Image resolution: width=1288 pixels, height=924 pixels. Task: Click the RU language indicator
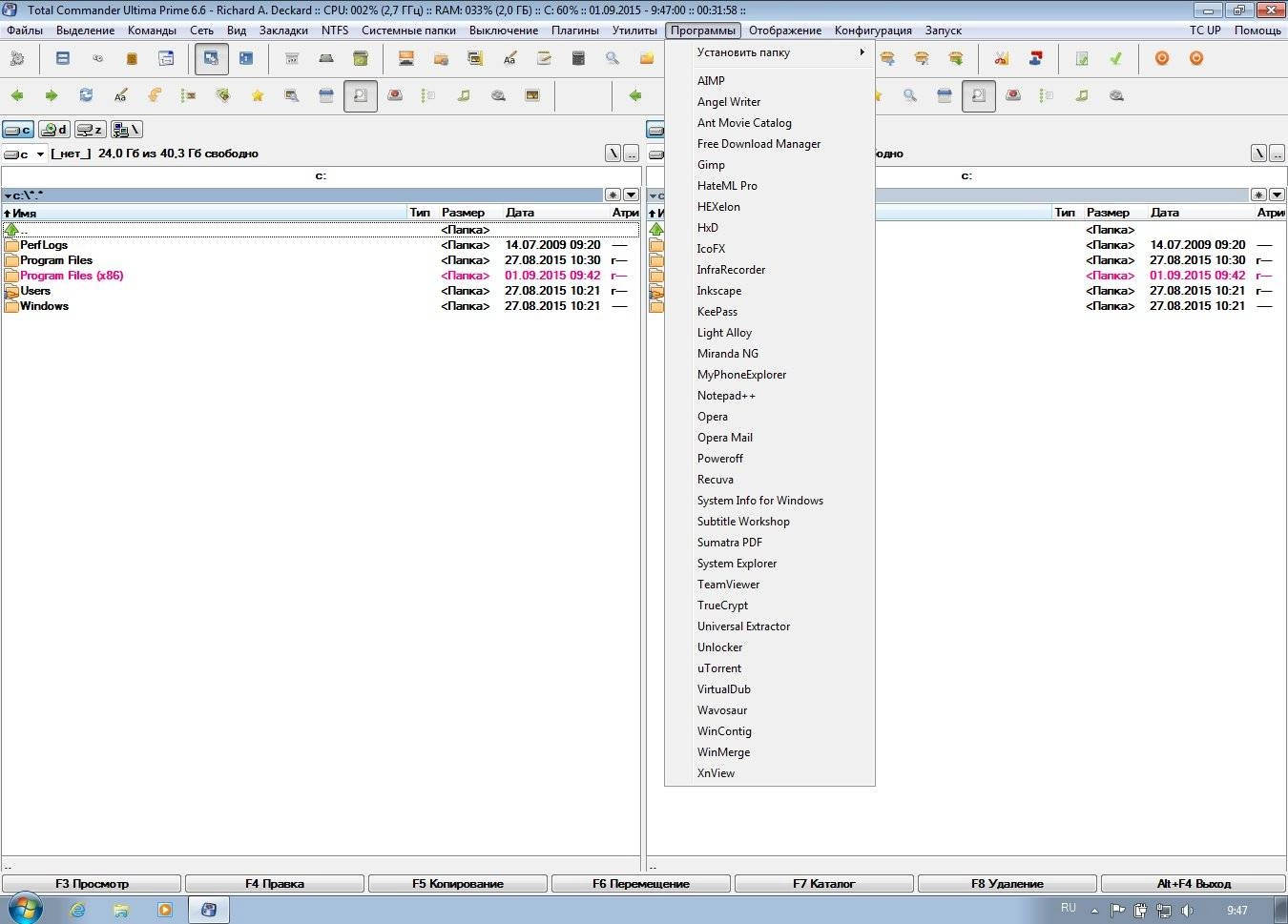[1069, 908]
